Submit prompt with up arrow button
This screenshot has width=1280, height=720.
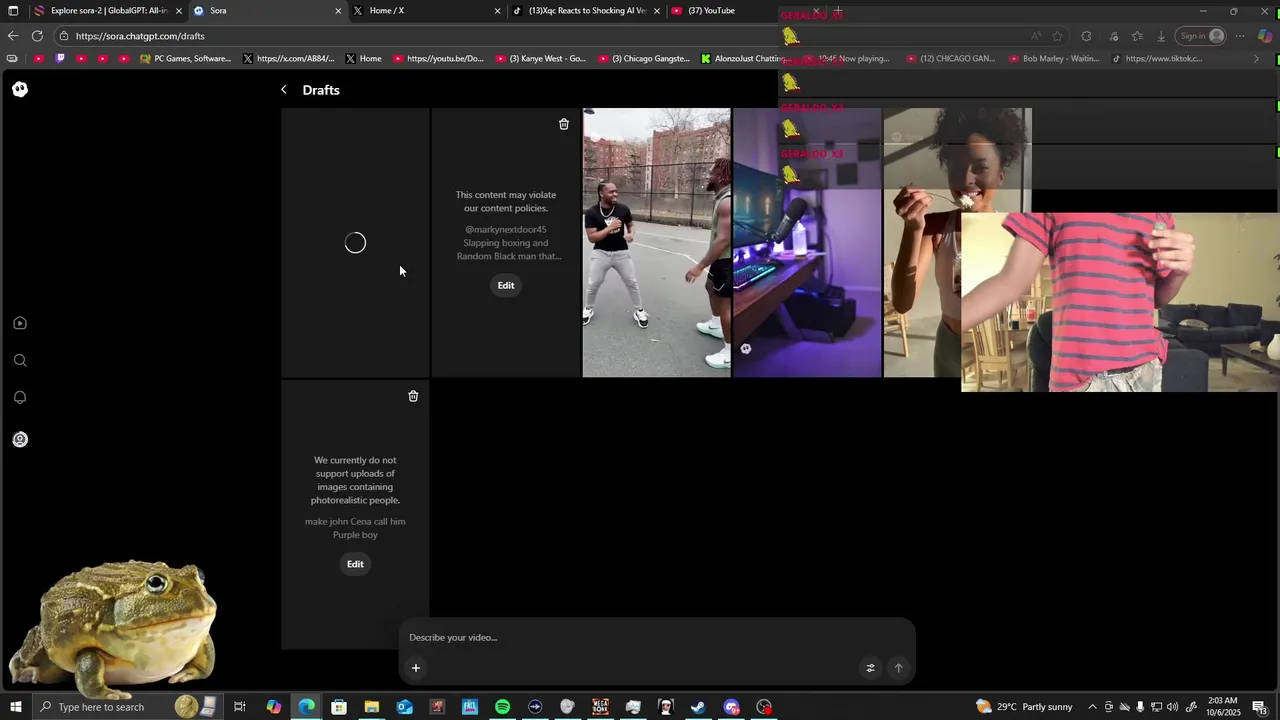point(898,668)
